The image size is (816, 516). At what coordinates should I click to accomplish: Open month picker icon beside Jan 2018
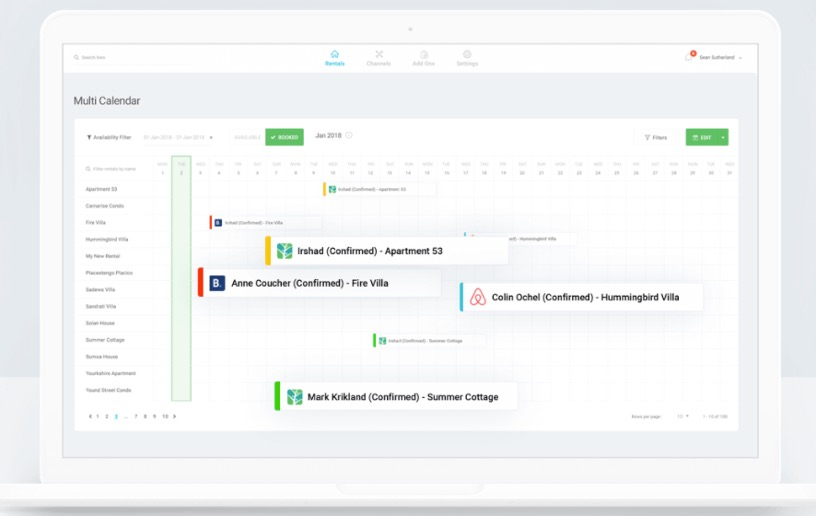pos(349,135)
